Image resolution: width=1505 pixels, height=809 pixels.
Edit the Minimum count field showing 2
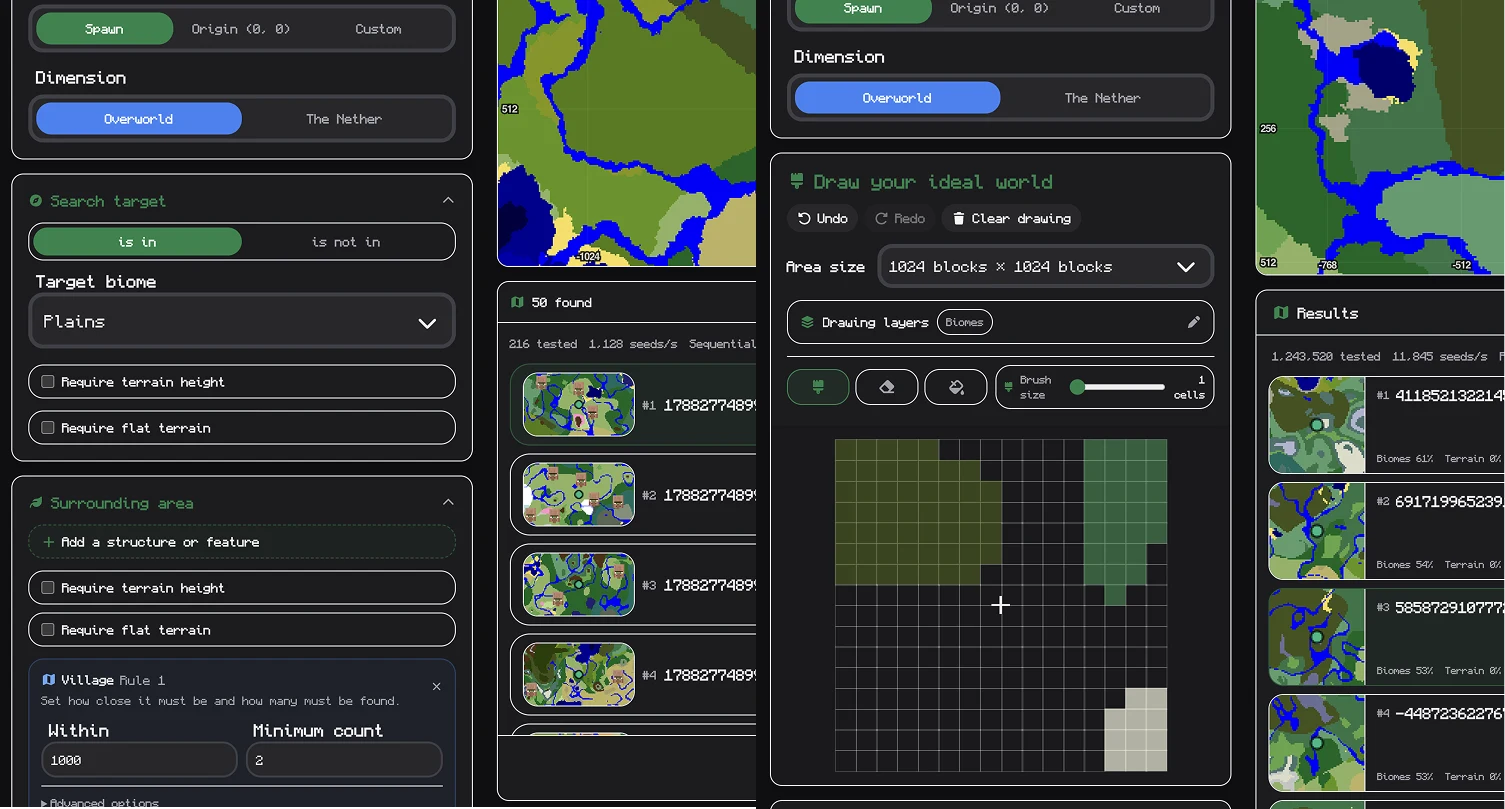coord(344,760)
